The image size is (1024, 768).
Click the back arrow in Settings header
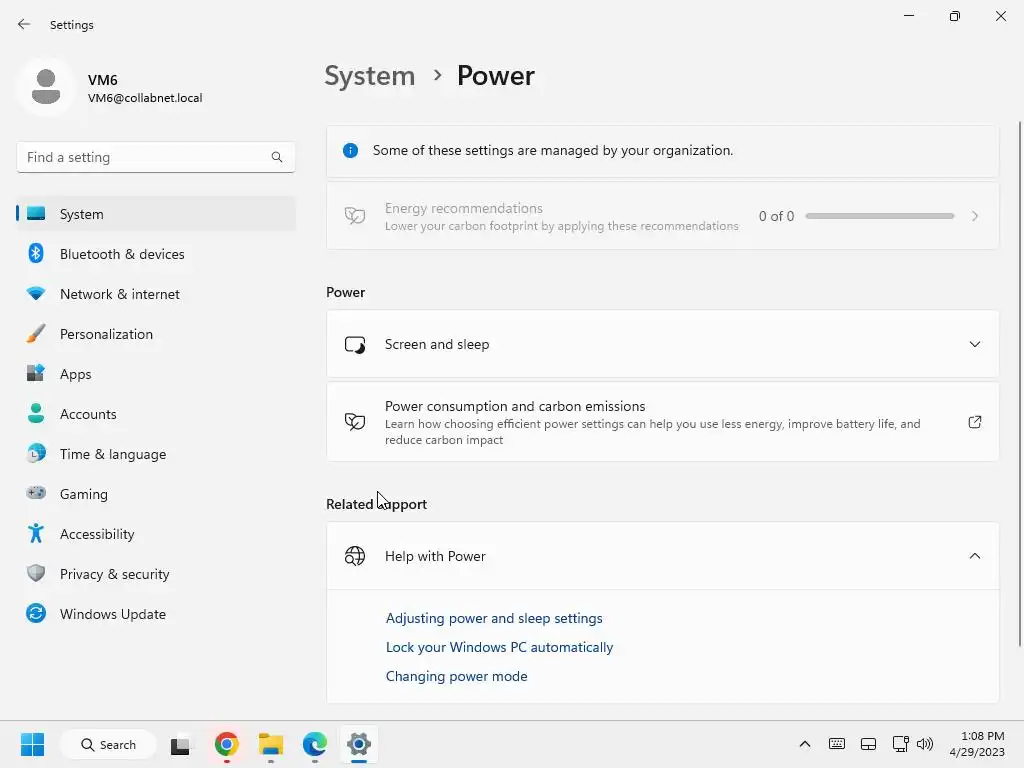[x=24, y=24]
